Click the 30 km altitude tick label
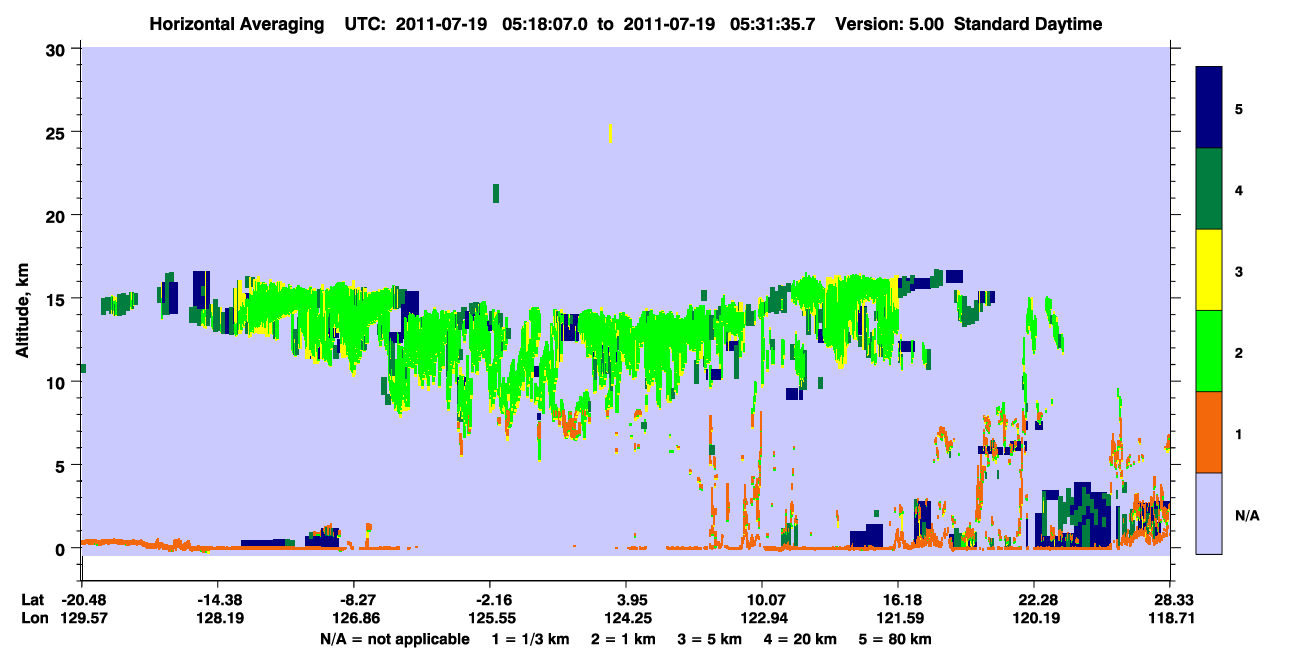1300x667 pixels. (x=56, y=49)
